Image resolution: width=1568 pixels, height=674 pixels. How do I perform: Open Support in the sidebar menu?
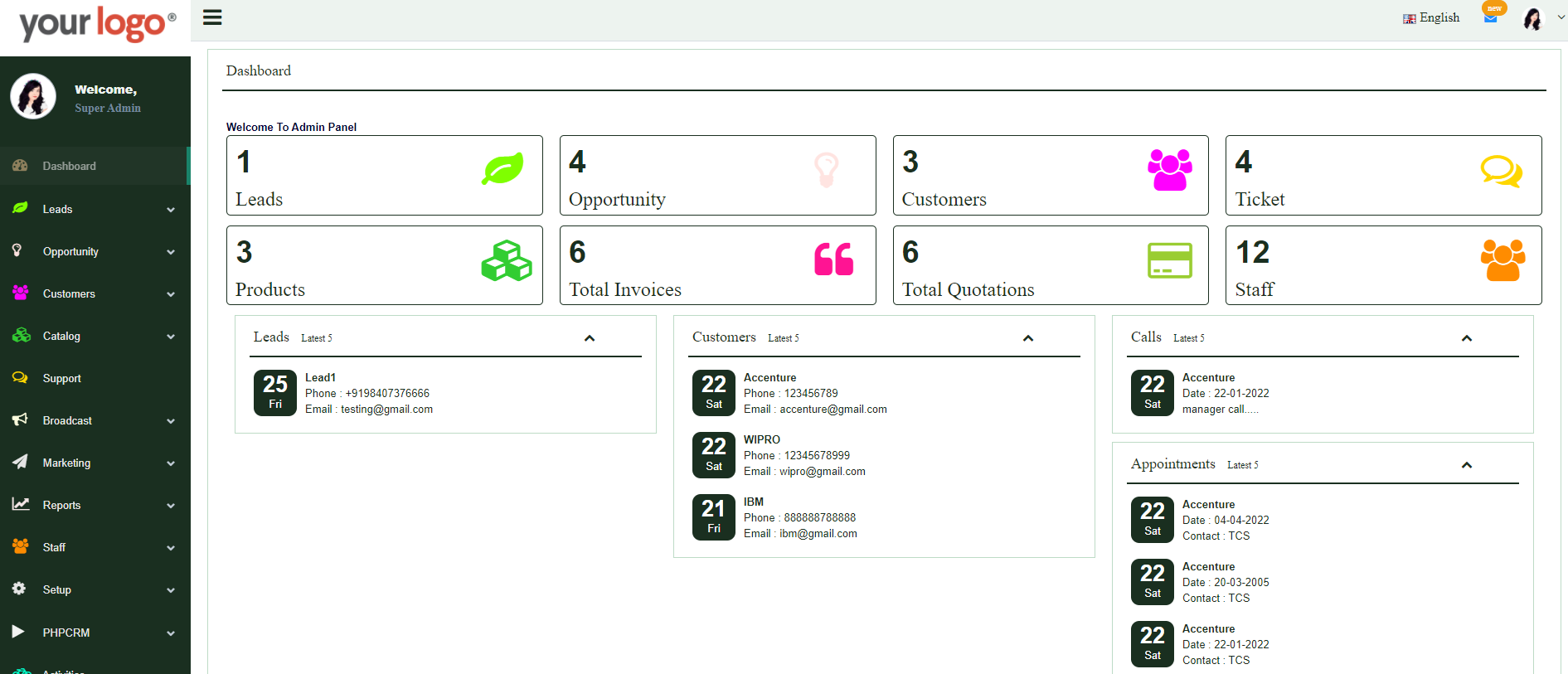click(x=95, y=378)
